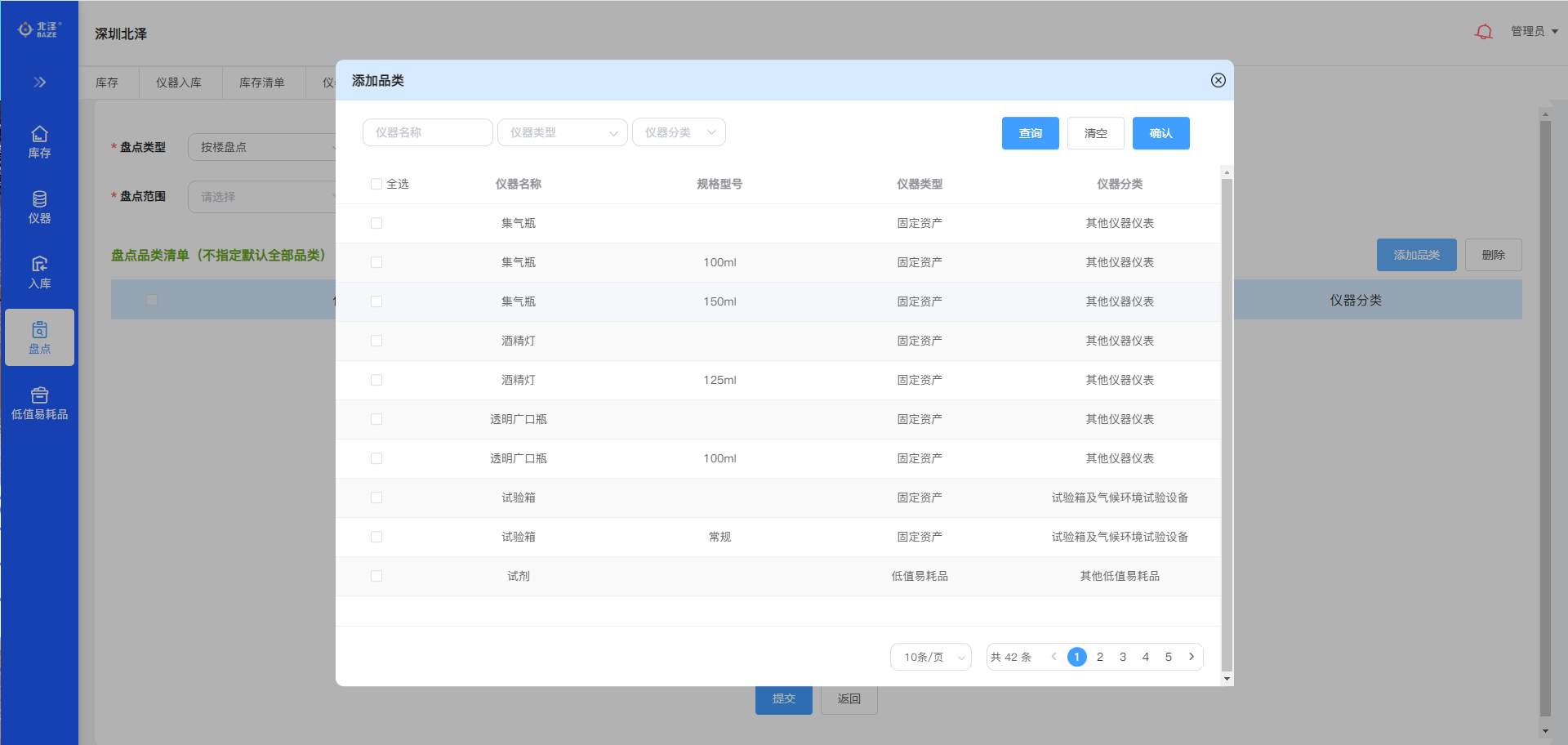Tick checkbox for 集气瓶 100ml row
This screenshot has width=1568, height=745.
pos(376,263)
